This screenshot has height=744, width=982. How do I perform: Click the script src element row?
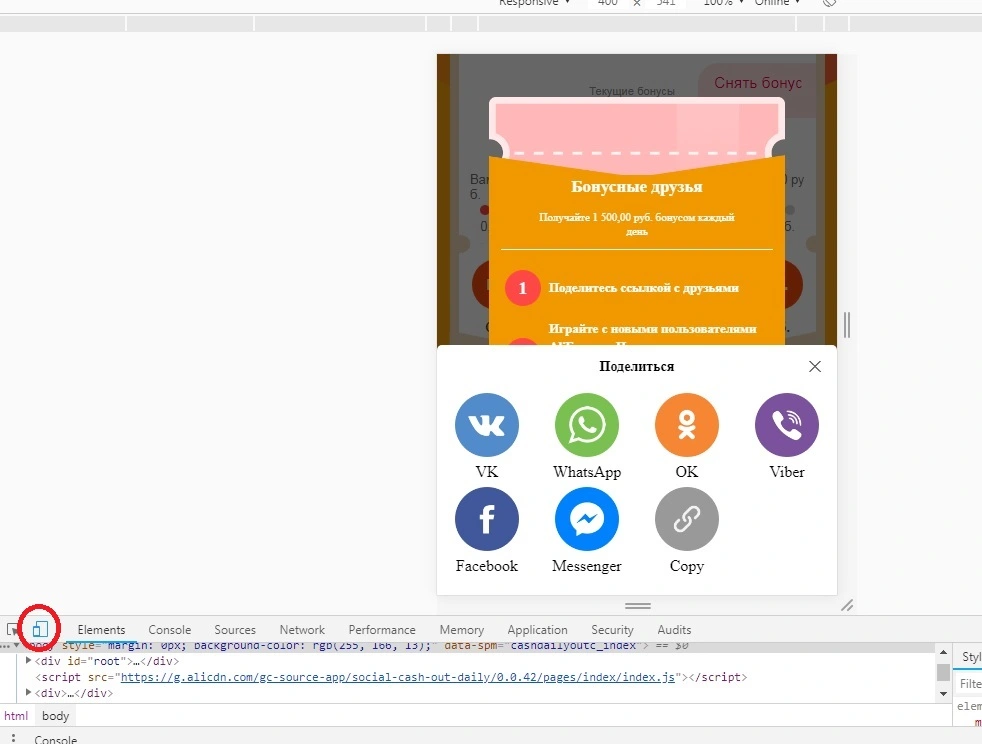pos(391,677)
